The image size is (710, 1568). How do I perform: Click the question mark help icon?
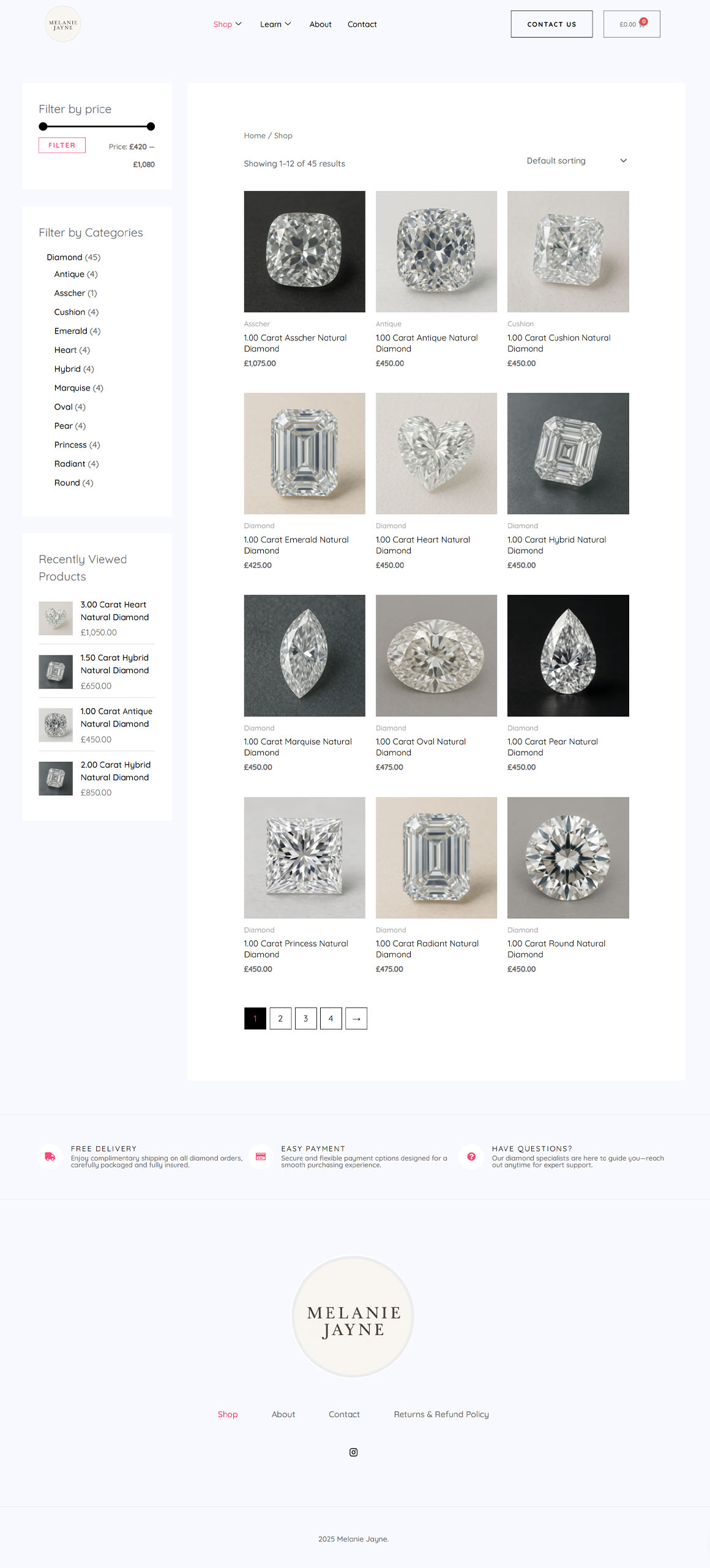(471, 1156)
